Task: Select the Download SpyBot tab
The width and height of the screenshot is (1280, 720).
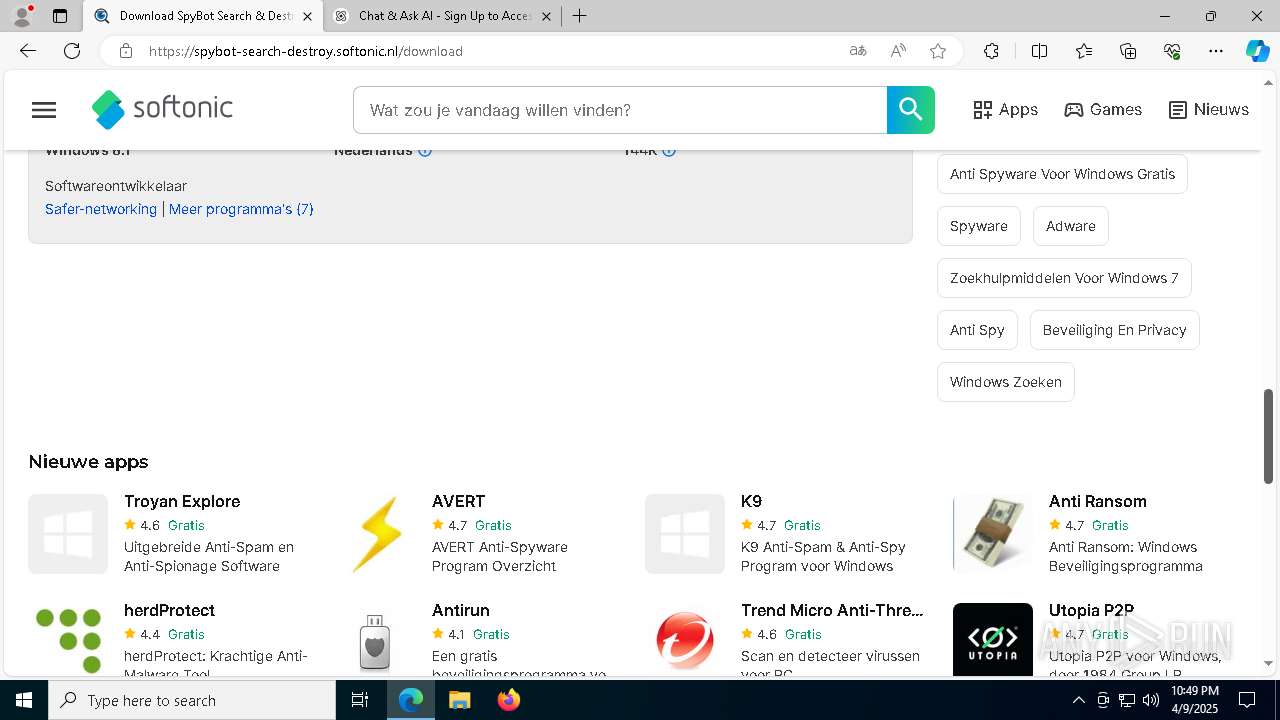Action: pos(203,16)
